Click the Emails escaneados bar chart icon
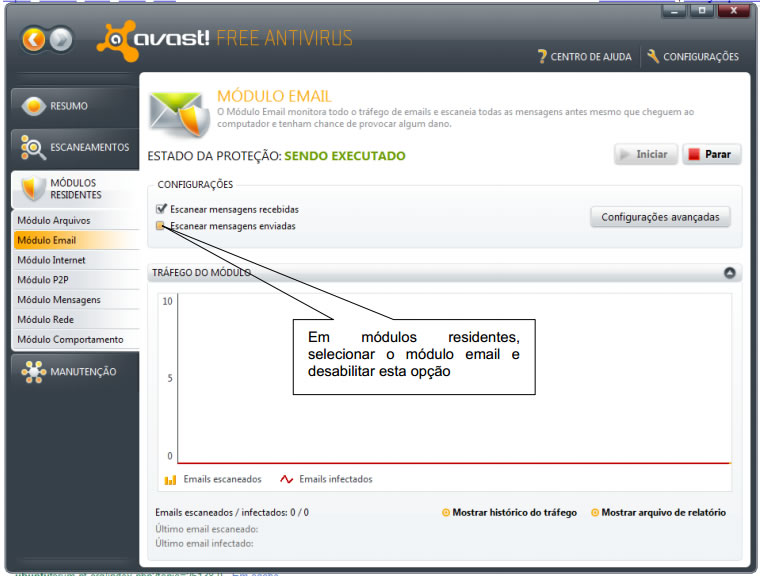 [170, 480]
